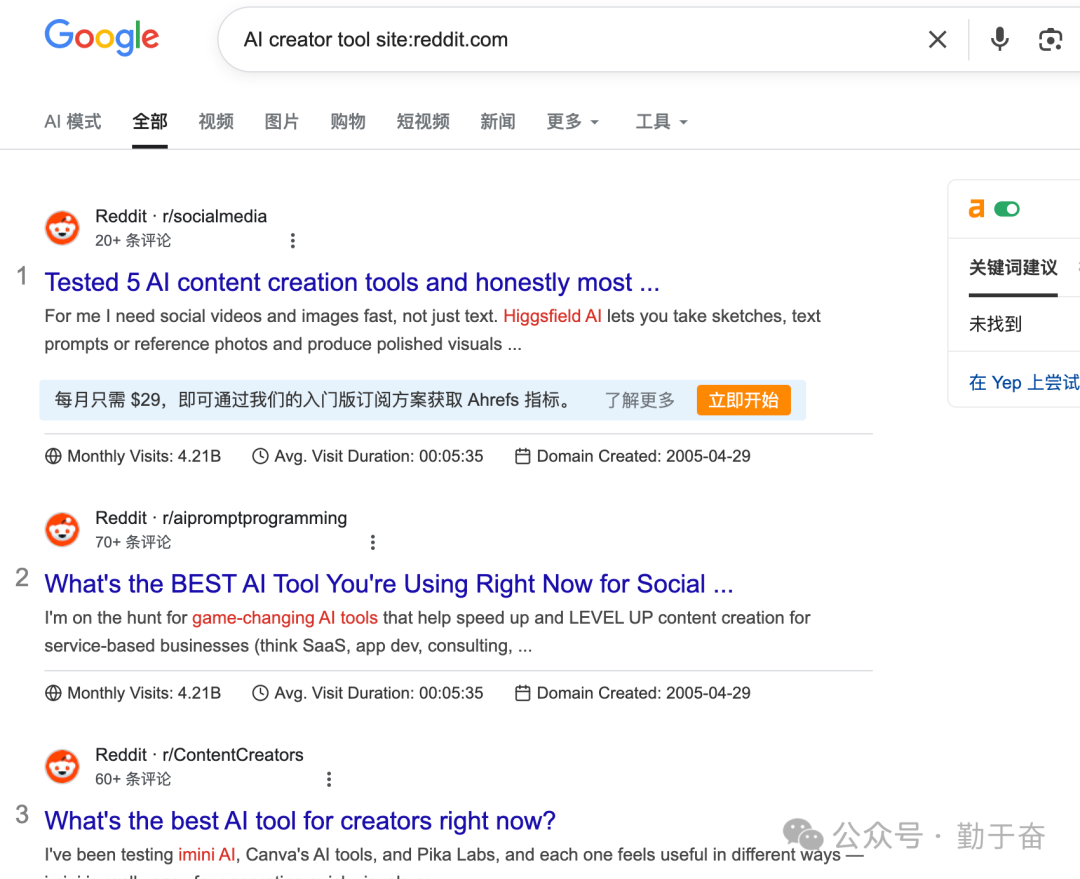Toggle the green Ahrefs switch off
This screenshot has width=1080, height=879.
tap(1007, 209)
